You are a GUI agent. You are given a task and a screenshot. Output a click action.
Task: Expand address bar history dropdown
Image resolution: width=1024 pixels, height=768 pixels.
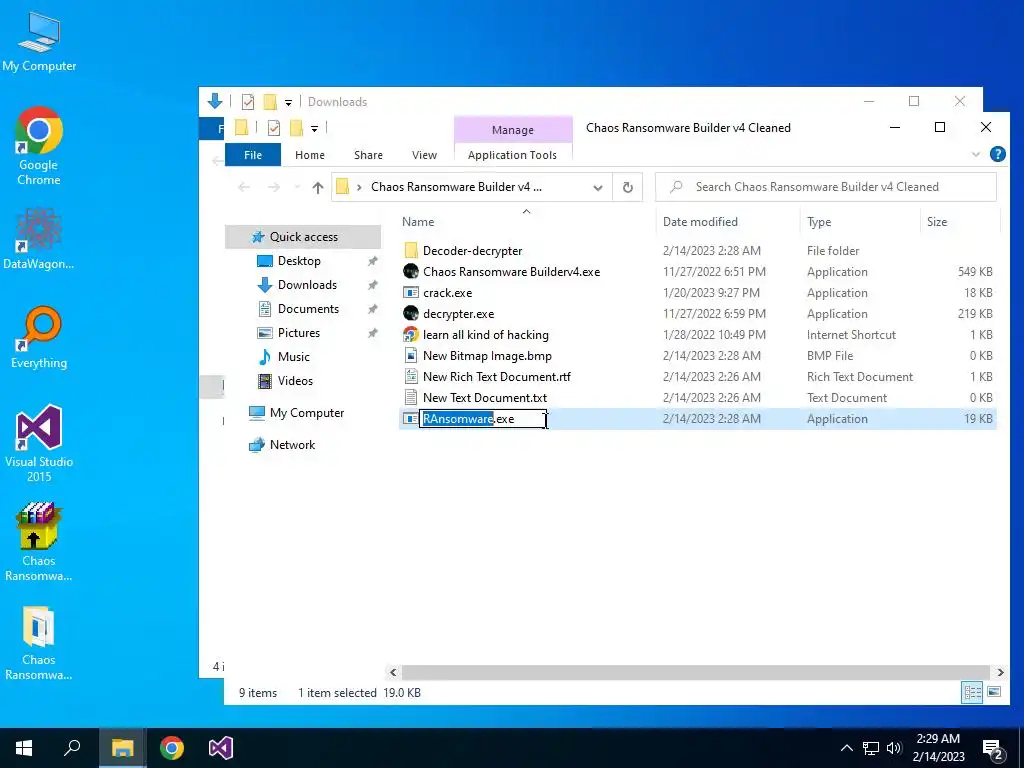tap(598, 187)
